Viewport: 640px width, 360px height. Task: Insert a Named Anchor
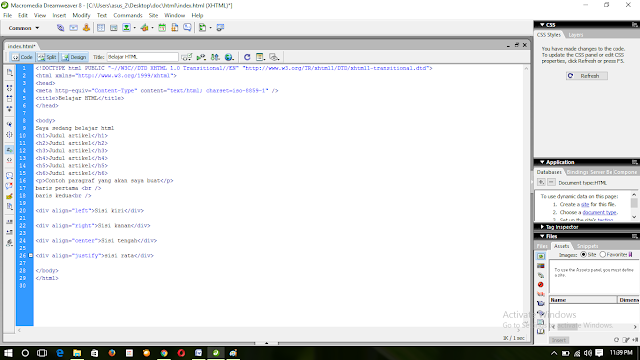click(x=86, y=28)
